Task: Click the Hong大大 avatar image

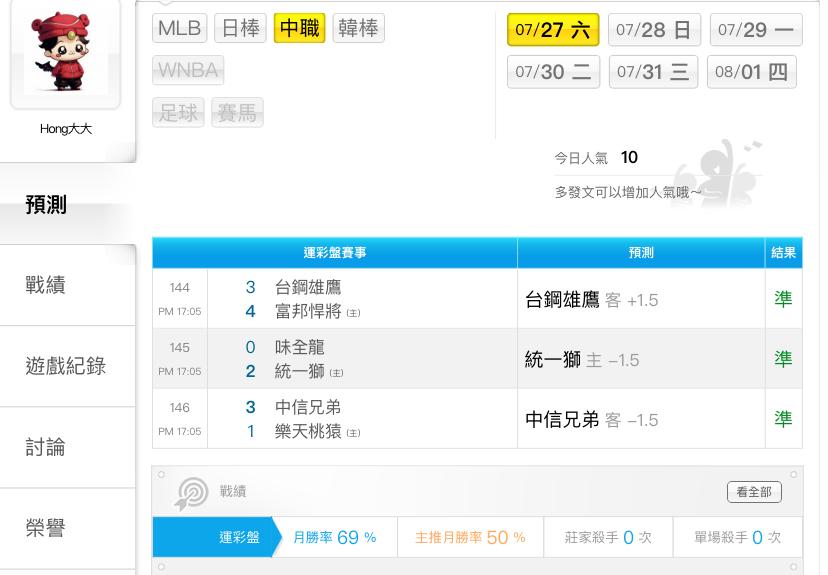Action: pyautogui.click(x=66, y=52)
